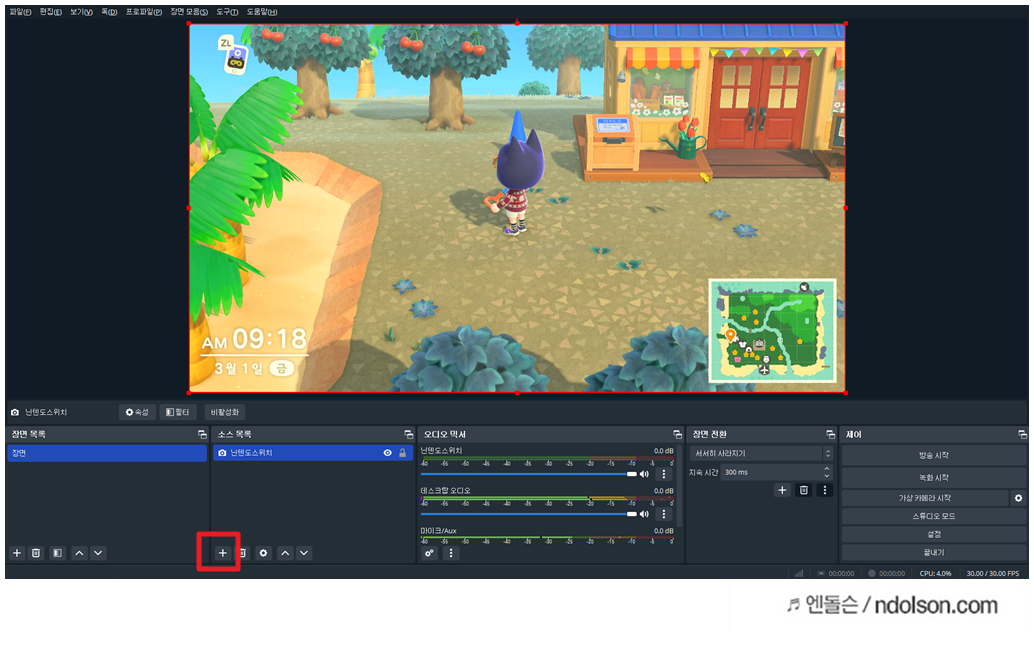Image resolution: width=1034 pixels, height=667 pixels.
Task: Click the recording timer status indicator
Action: (x=886, y=573)
